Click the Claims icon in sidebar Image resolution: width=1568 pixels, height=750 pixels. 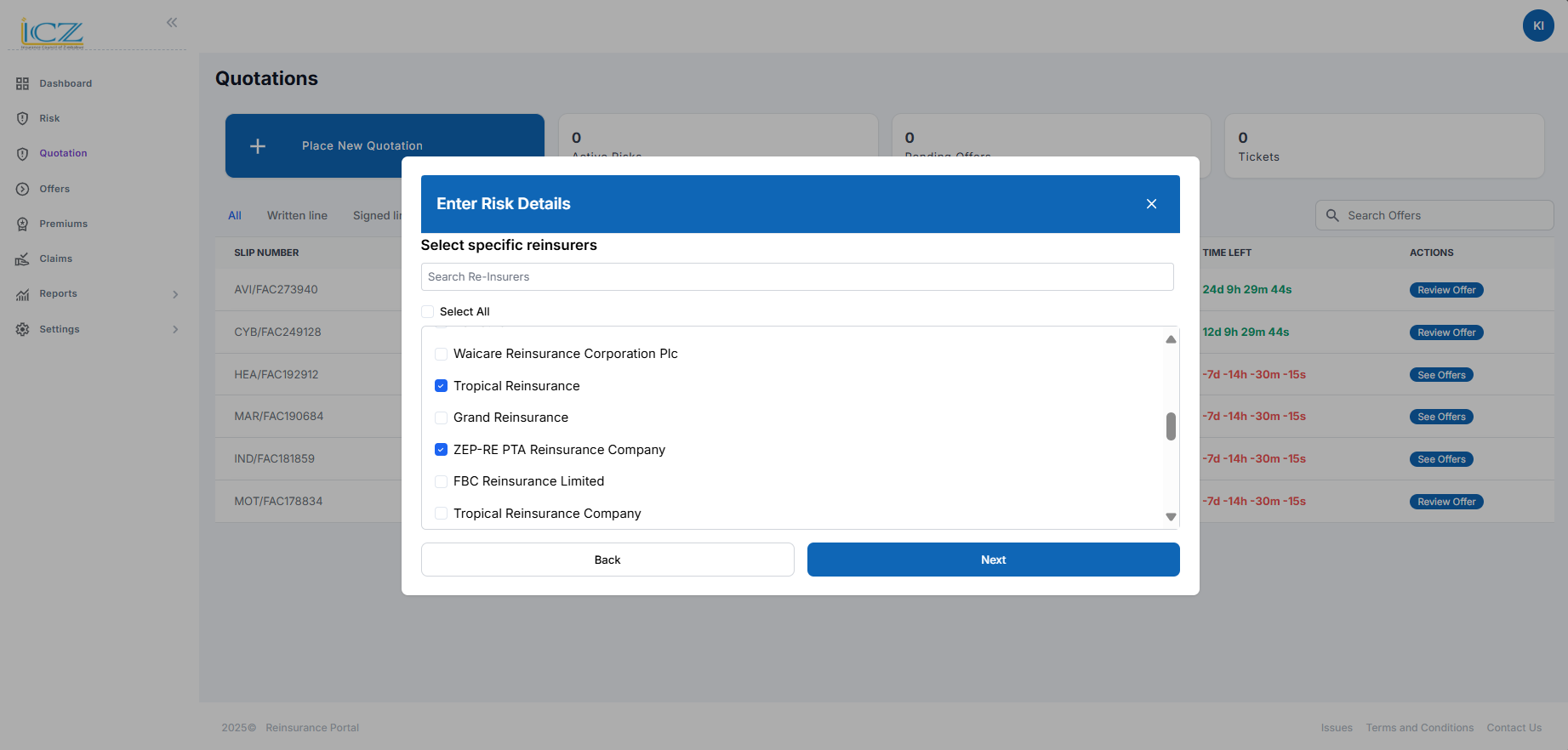click(x=22, y=259)
